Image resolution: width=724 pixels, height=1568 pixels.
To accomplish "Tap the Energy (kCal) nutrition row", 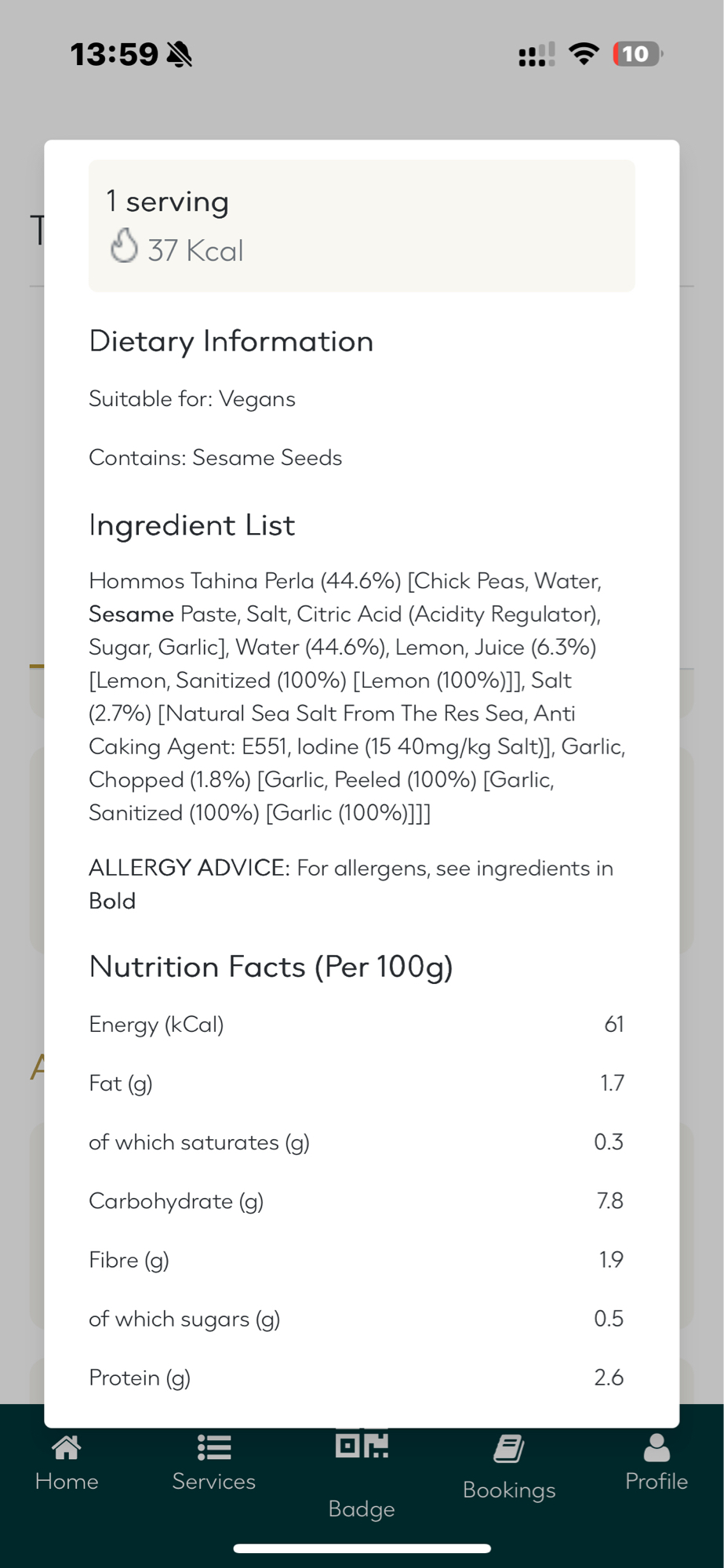I will [x=356, y=1024].
